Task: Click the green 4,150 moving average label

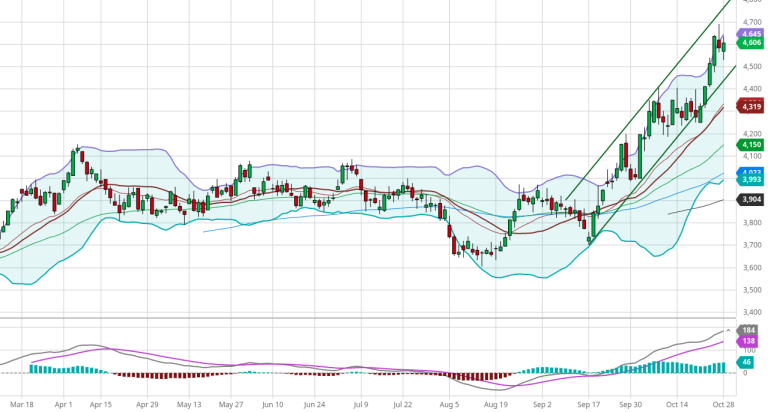Action: 750,145
